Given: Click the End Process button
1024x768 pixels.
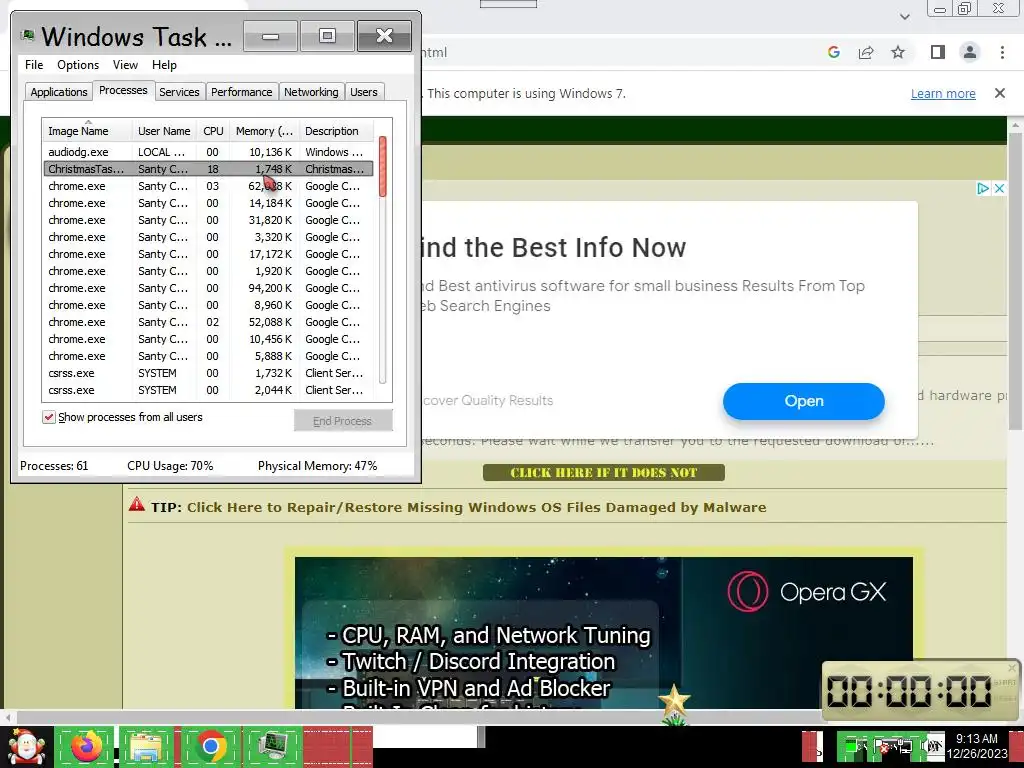Looking at the screenshot, I should 343,421.
